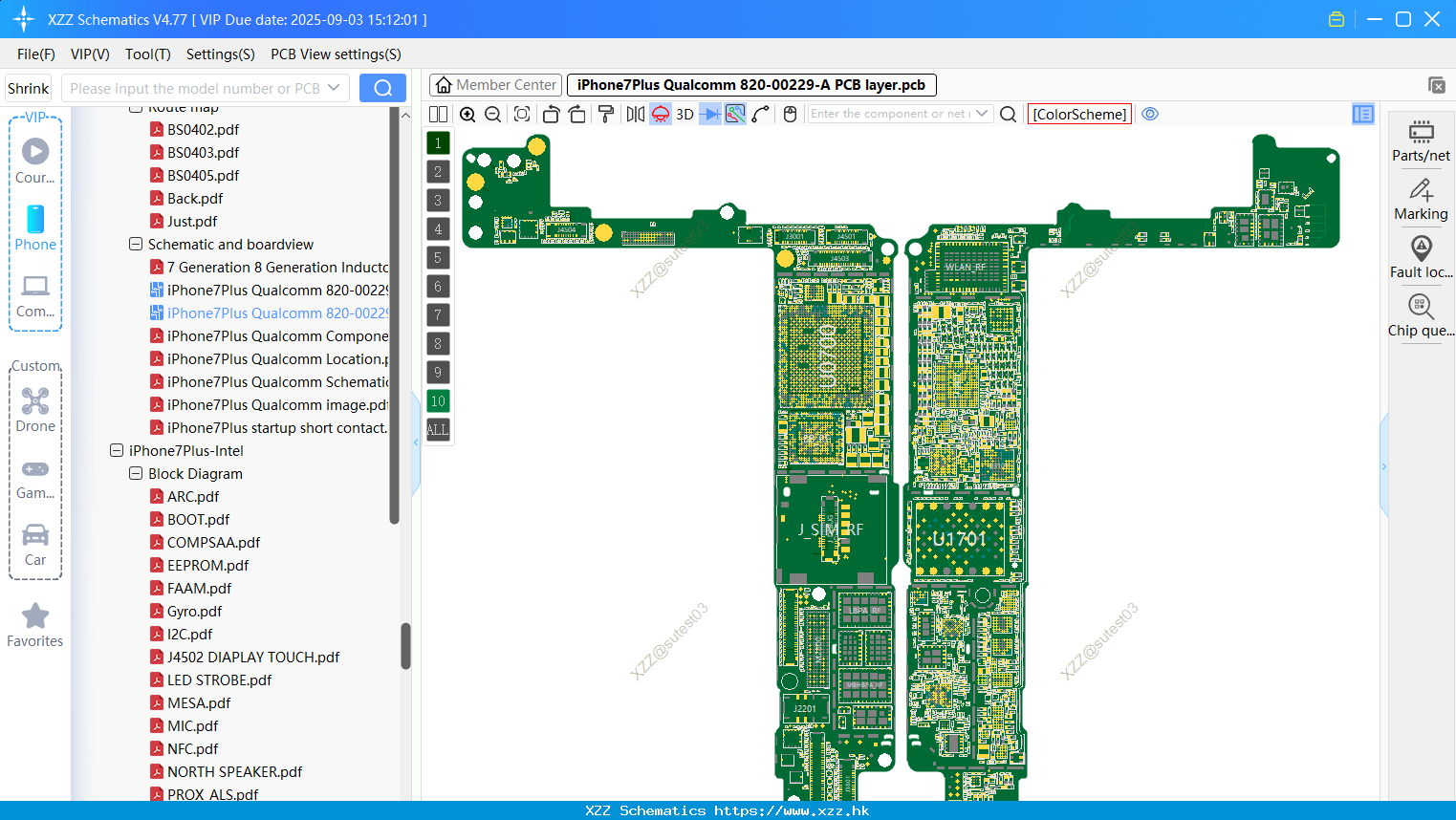Select PCB layer 10
This screenshot has width=1456, height=820.
[438, 401]
